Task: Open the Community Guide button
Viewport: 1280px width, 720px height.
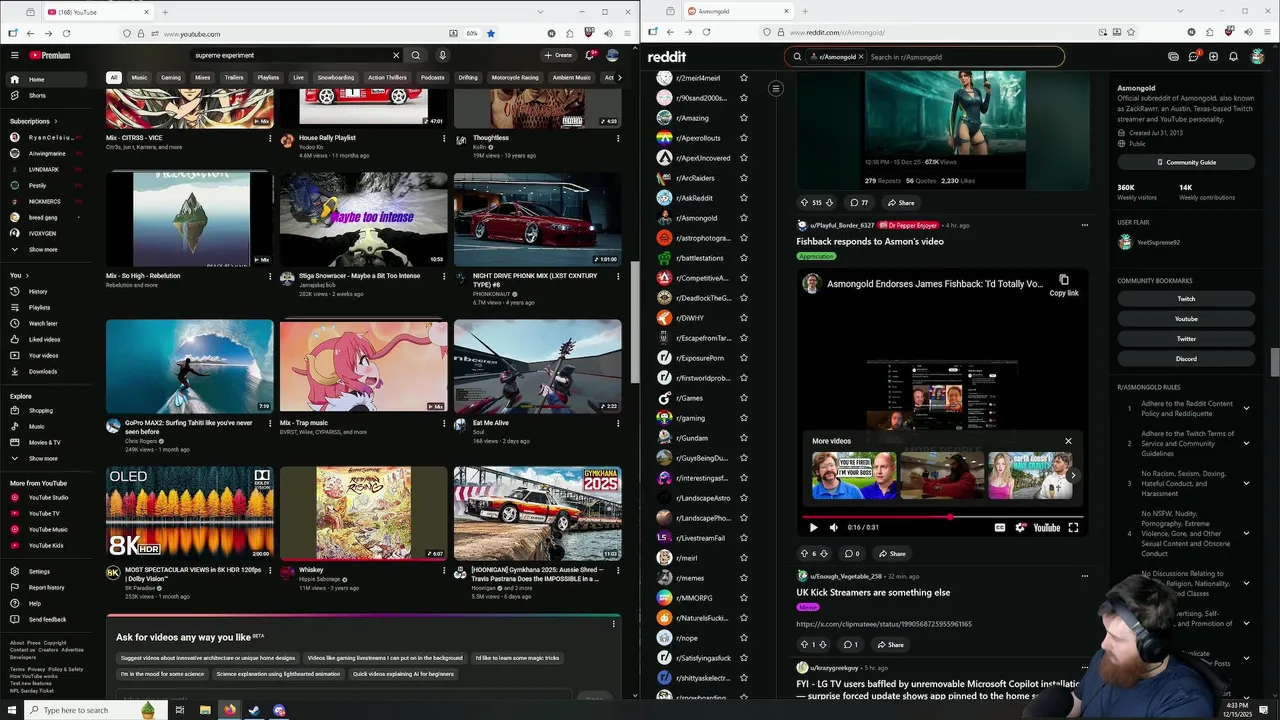Action: point(1186,162)
